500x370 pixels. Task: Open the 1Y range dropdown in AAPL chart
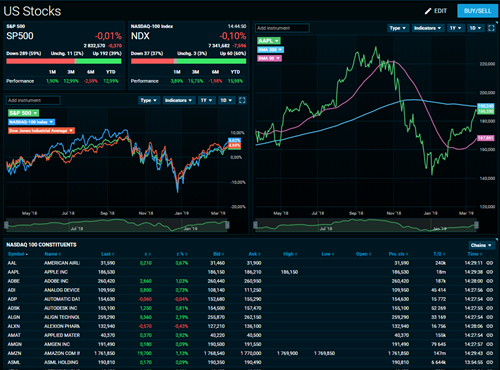pos(455,28)
